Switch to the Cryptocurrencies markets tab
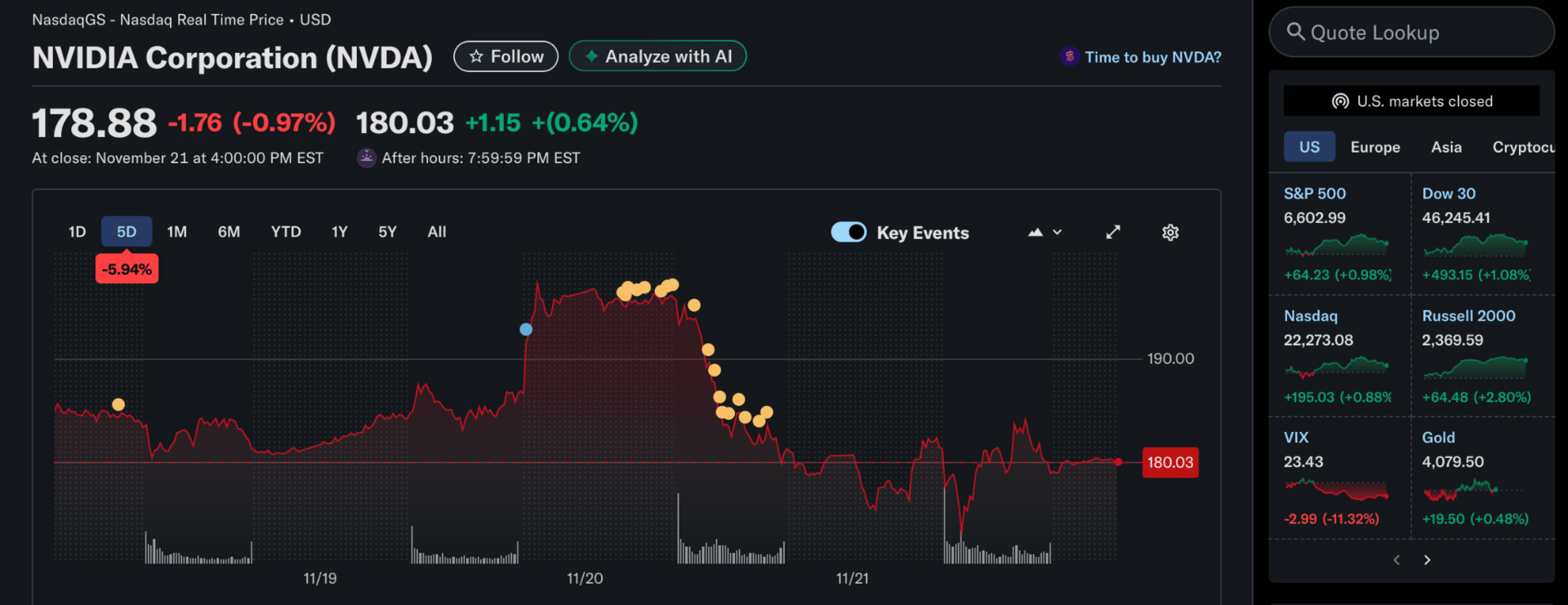The image size is (1568, 605). [1523, 147]
